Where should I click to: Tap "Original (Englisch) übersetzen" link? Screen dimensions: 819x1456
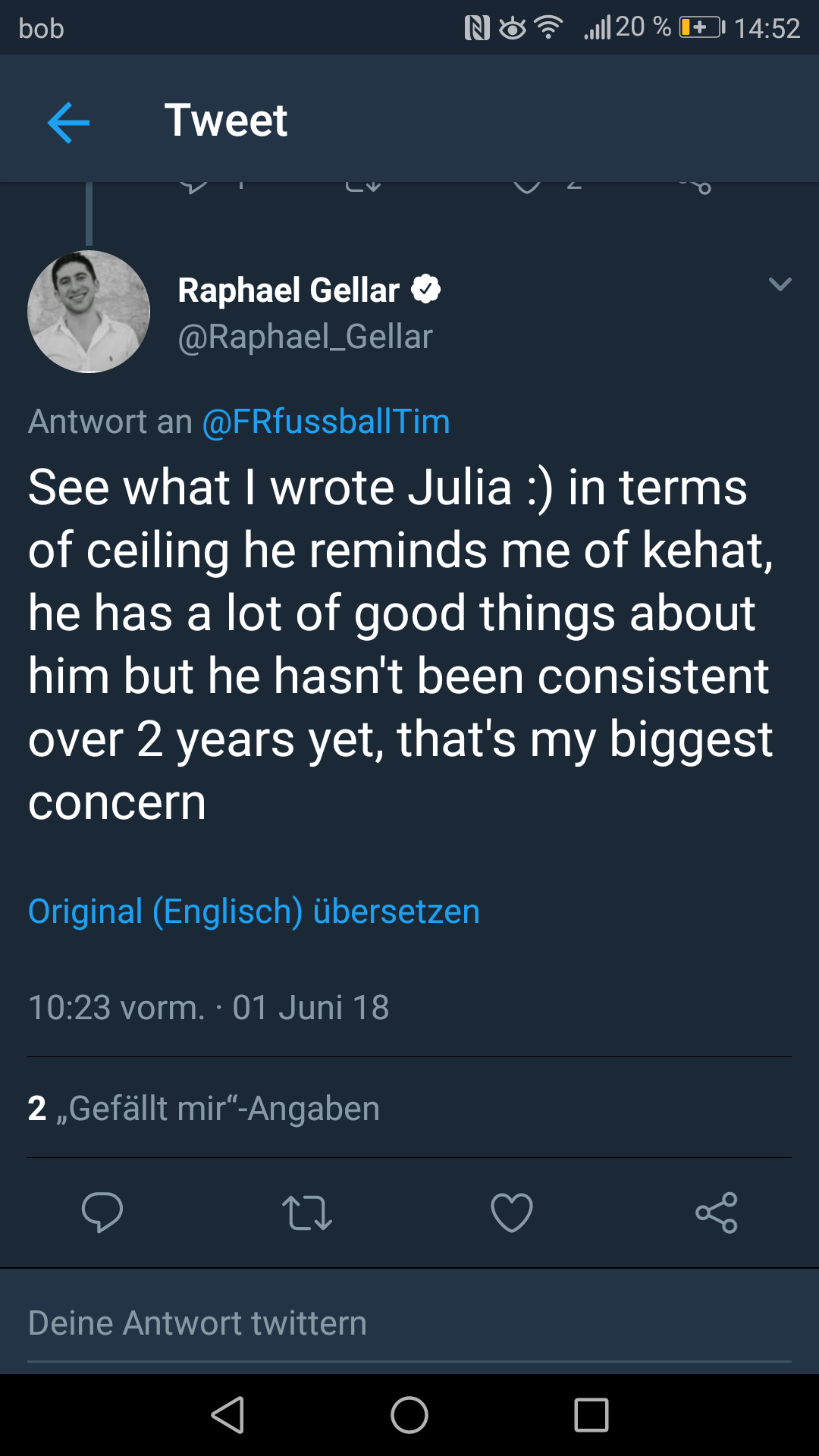[254, 912]
